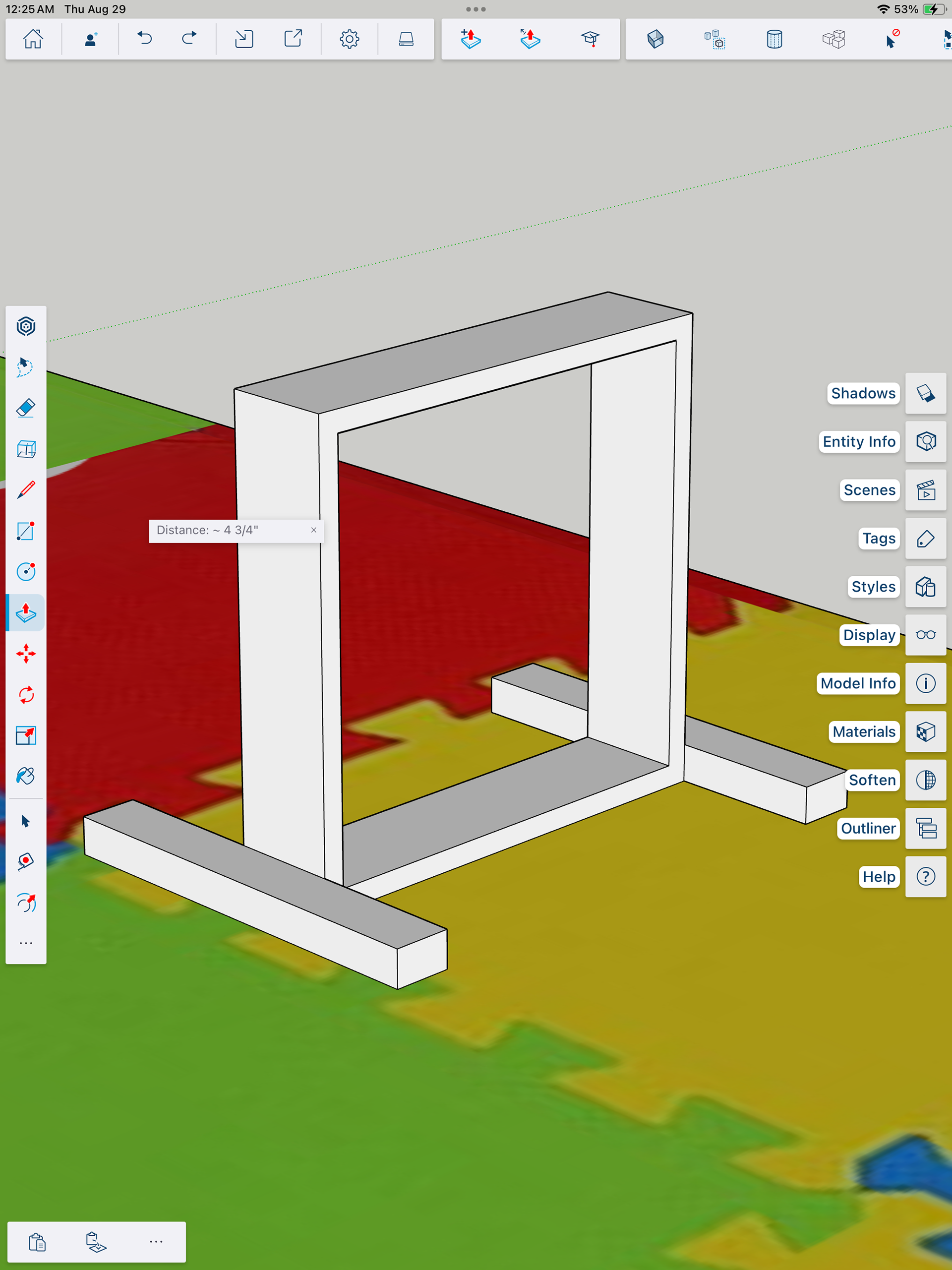Select the Rectangle shape tool
The height and width of the screenshot is (1270, 952).
tap(26, 531)
